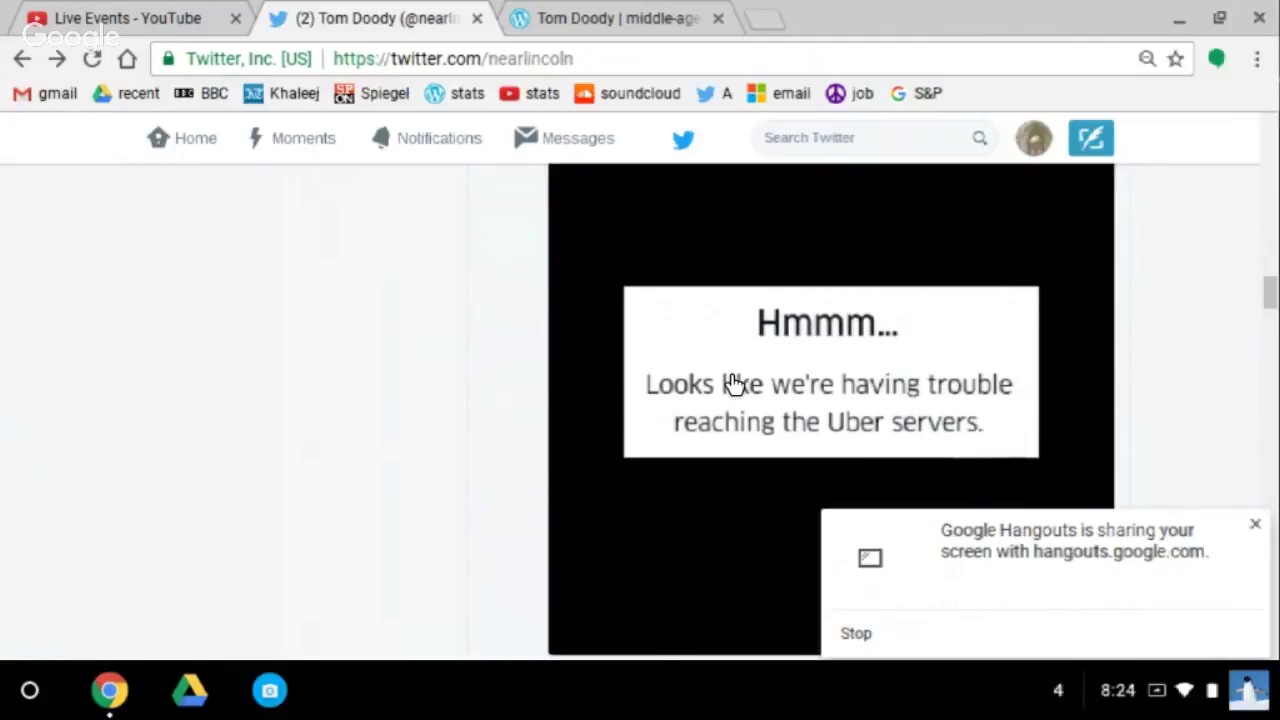The image size is (1280, 720).
Task: Open the green extension icon
Action: pos(1217,59)
